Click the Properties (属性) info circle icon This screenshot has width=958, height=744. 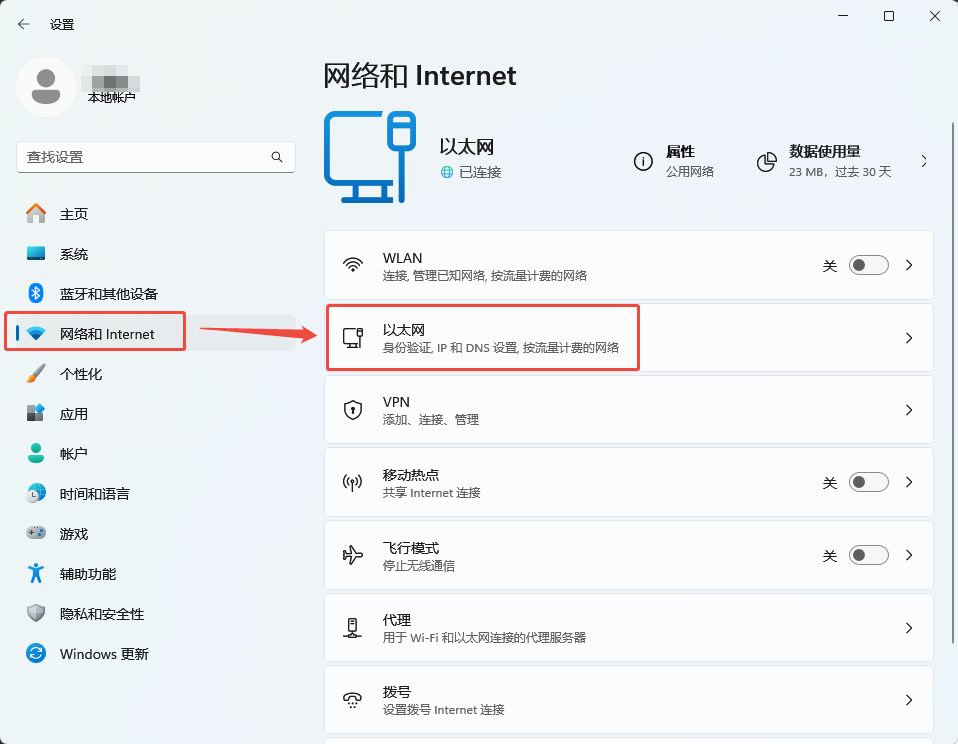tap(643, 161)
